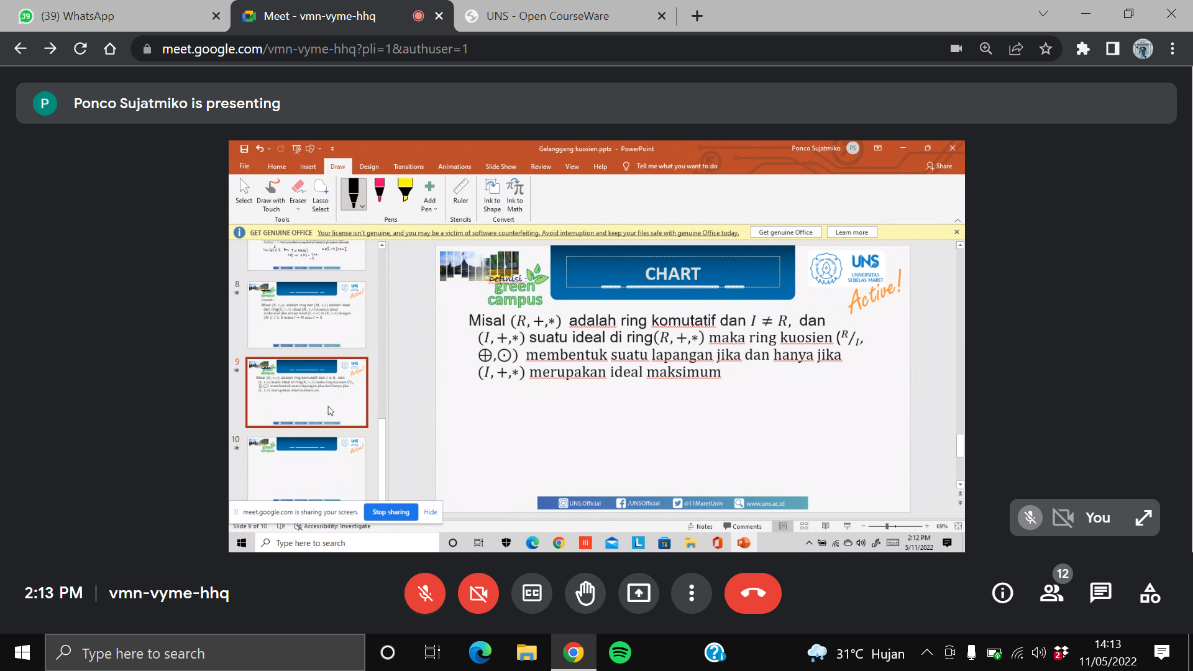Open Present now screen sharing
Image resolution: width=1193 pixels, height=671 pixels.
[x=638, y=593]
